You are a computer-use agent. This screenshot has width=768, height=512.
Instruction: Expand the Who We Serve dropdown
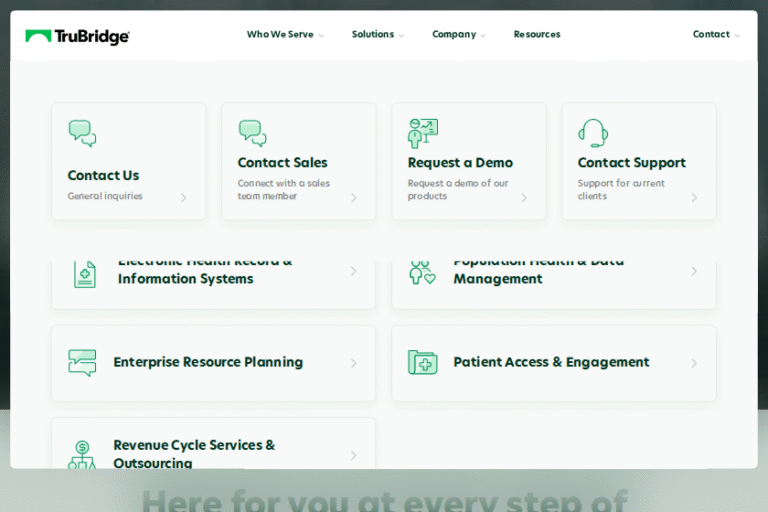click(285, 35)
